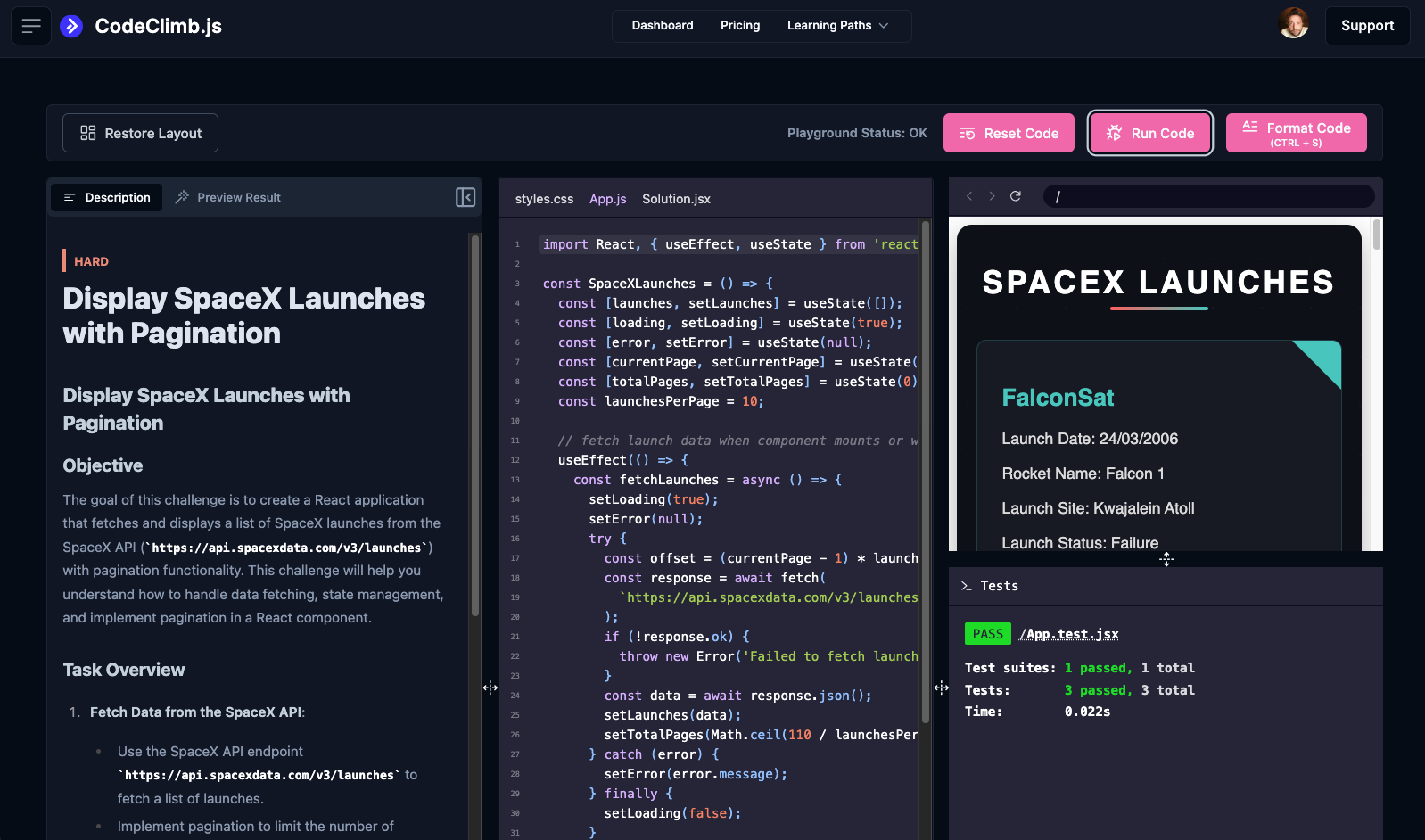Click the Restore Layout button
Screen dimensions: 1425x840
(140, 133)
